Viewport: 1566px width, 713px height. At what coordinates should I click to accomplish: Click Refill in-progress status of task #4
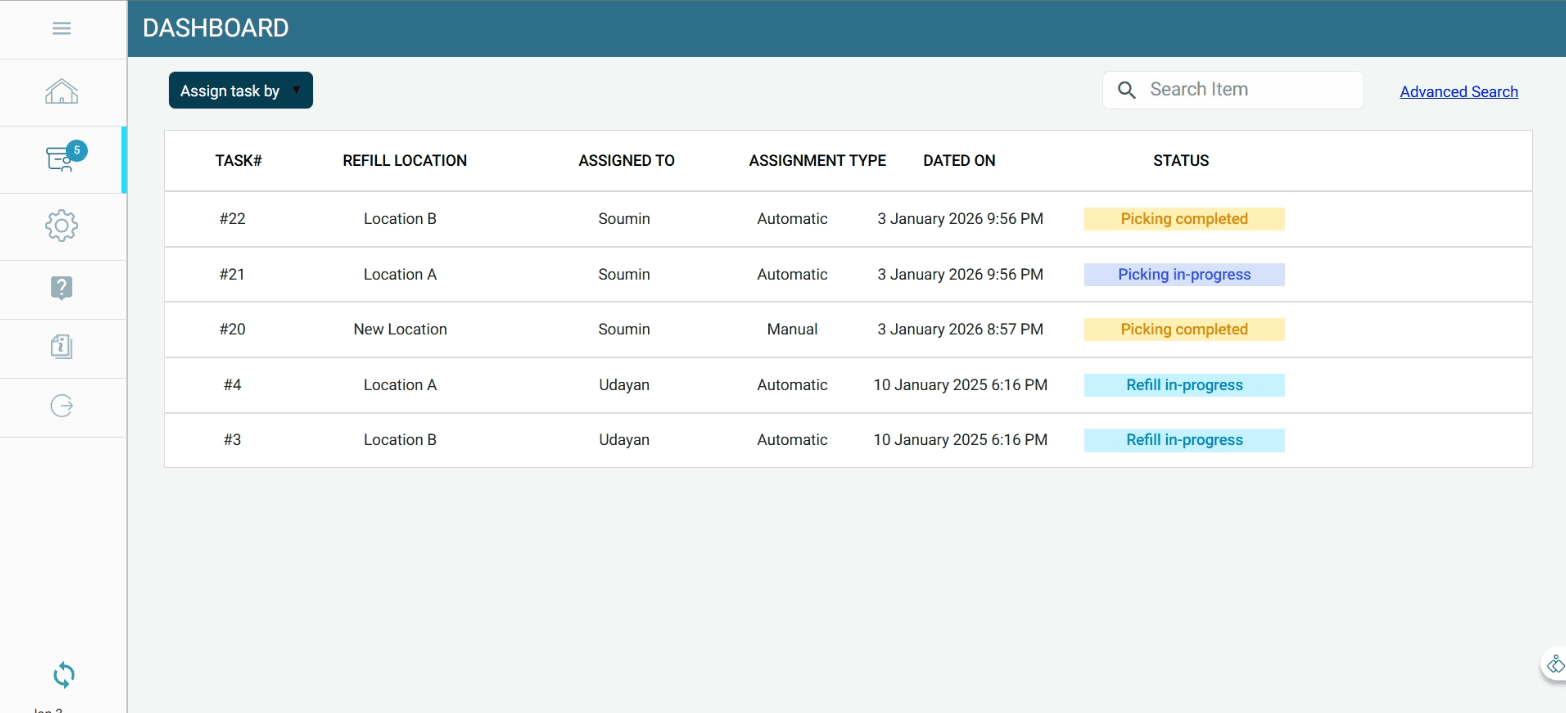coord(1184,385)
